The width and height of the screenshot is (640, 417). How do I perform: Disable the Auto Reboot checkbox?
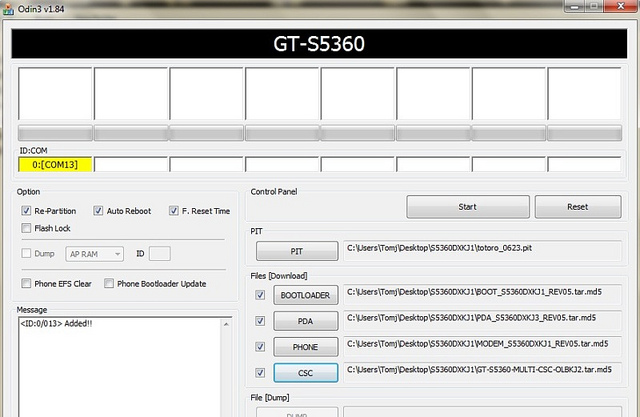click(x=98, y=211)
